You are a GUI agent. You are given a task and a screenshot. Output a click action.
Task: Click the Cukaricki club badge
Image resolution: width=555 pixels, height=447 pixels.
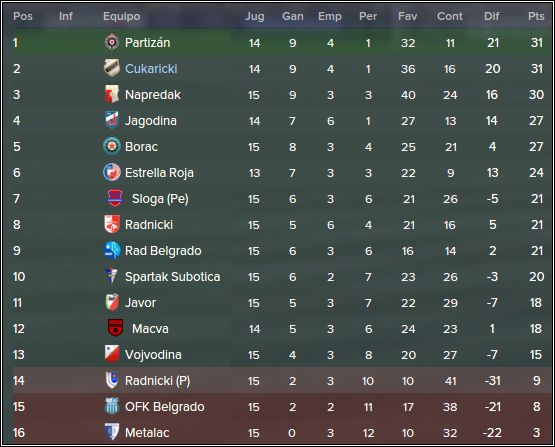click(111, 68)
